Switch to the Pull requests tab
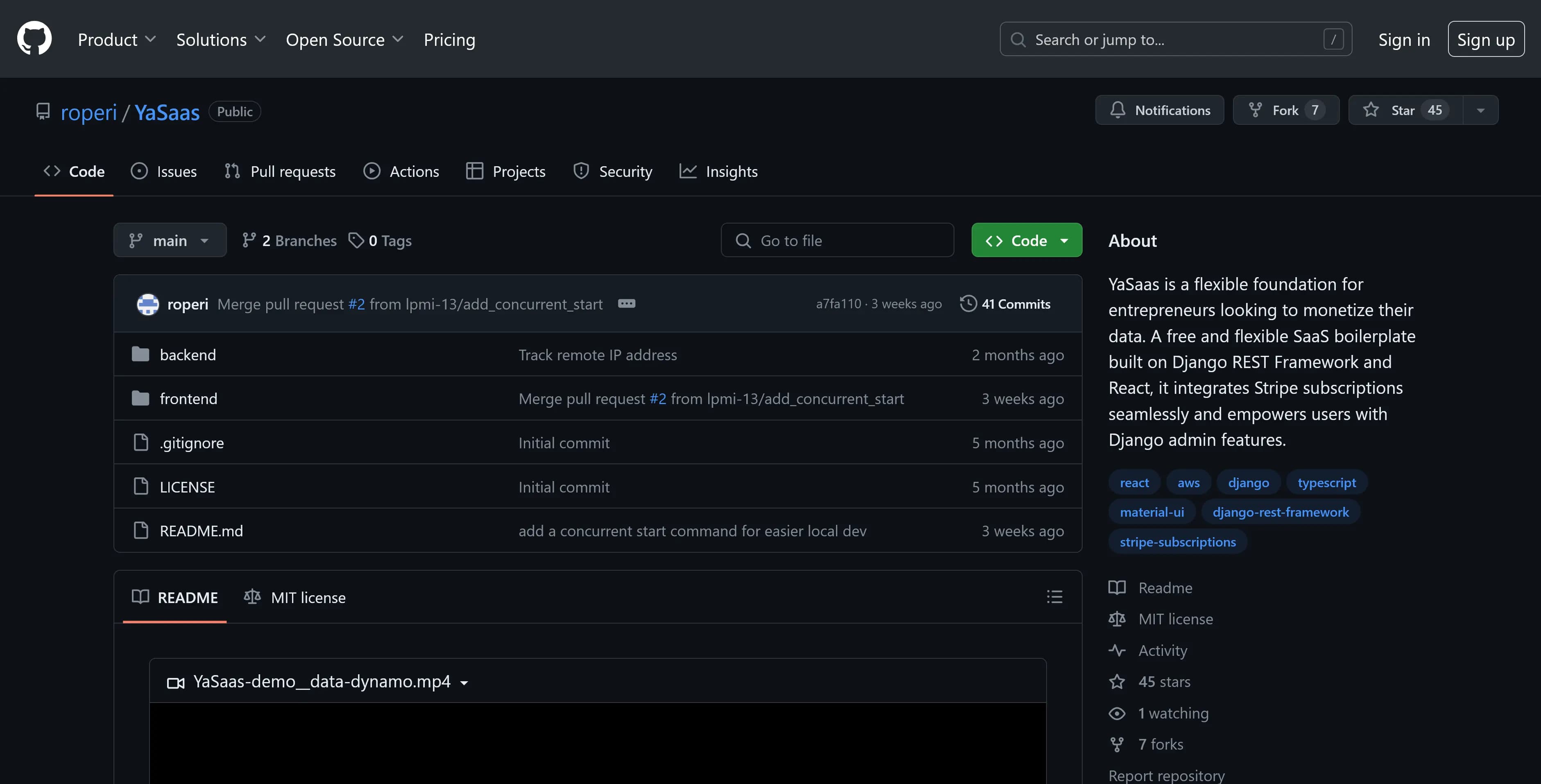 pyautogui.click(x=279, y=171)
